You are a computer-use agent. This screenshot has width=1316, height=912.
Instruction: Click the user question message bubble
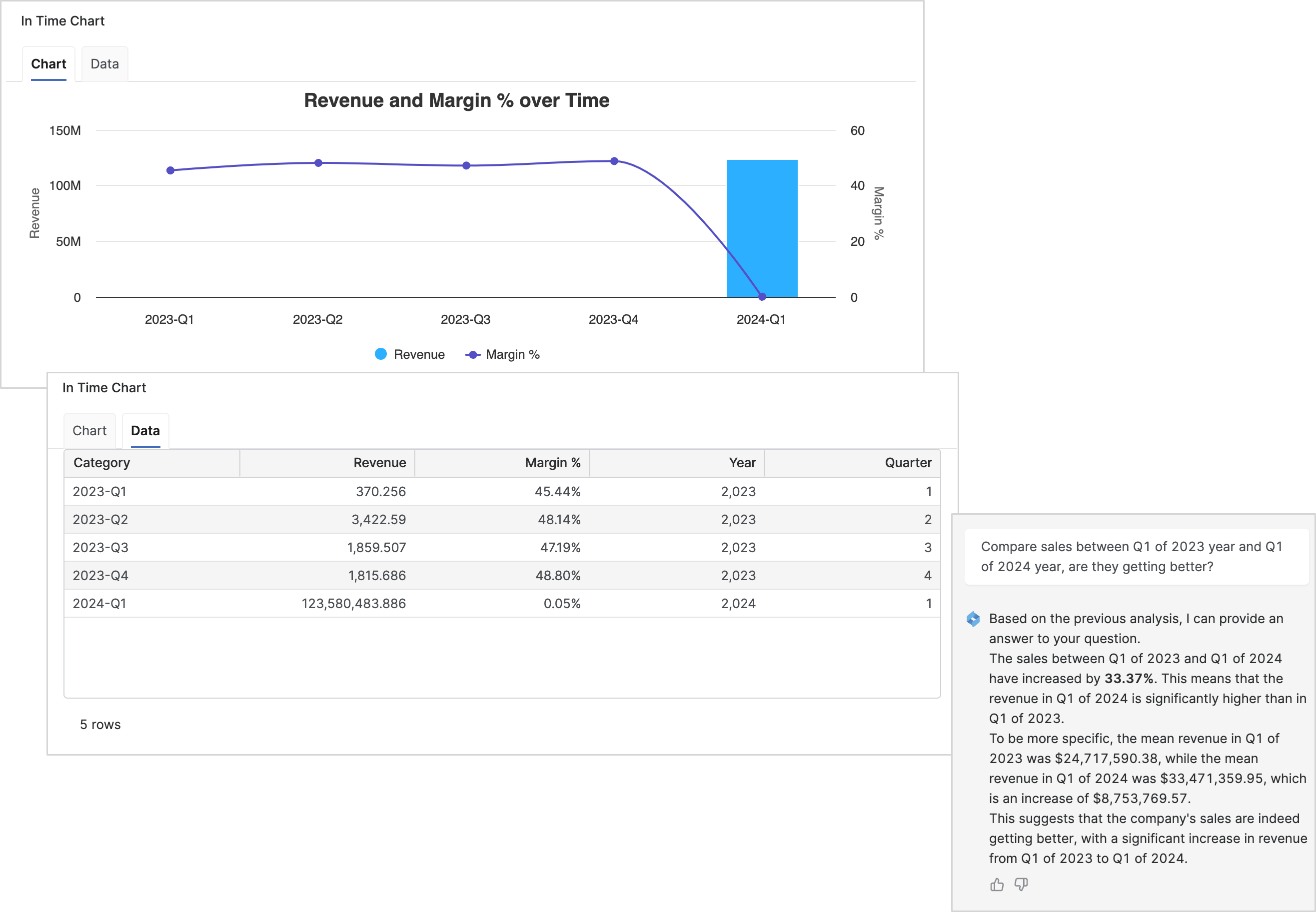1136,557
